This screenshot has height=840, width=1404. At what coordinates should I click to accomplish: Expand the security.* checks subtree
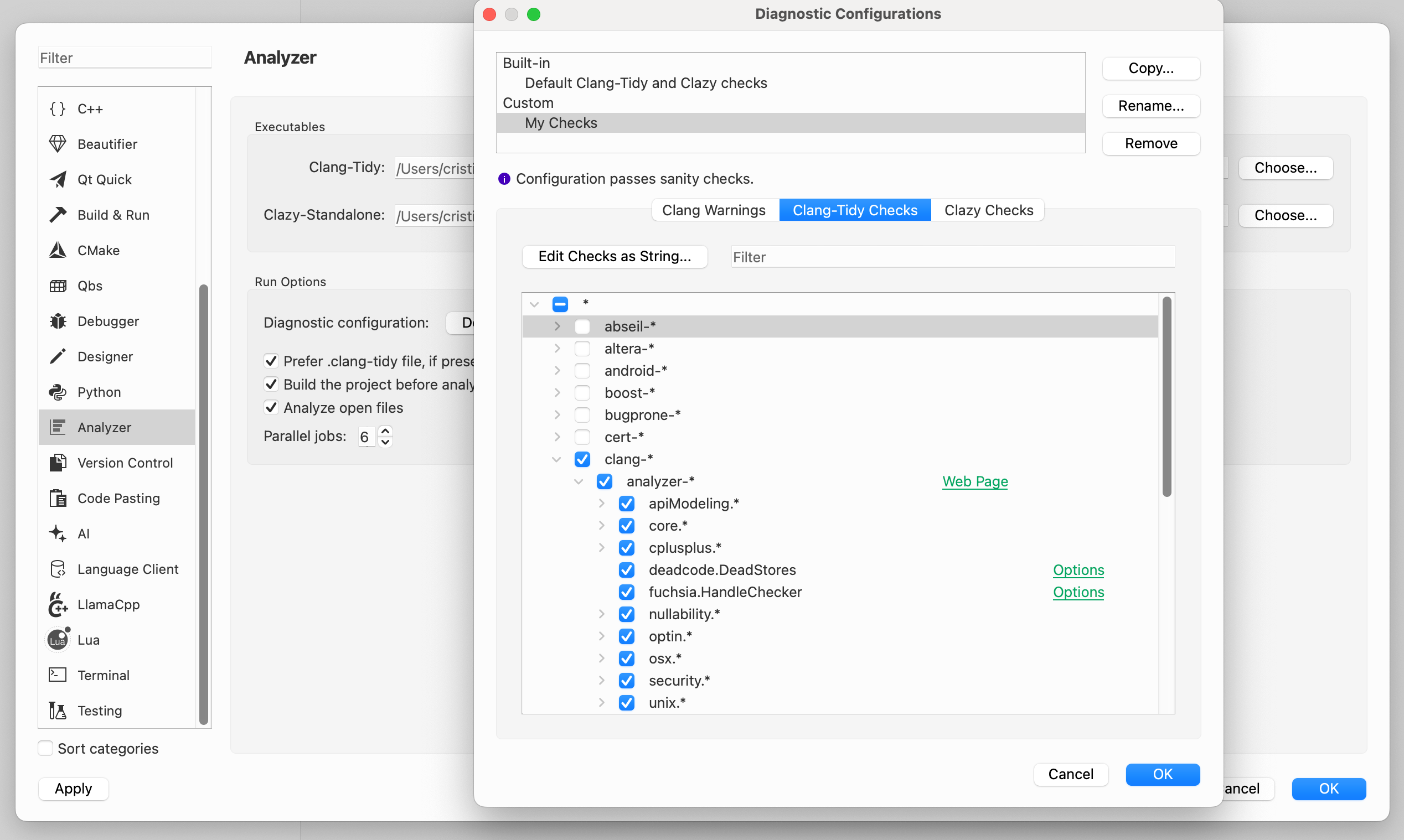click(601, 681)
